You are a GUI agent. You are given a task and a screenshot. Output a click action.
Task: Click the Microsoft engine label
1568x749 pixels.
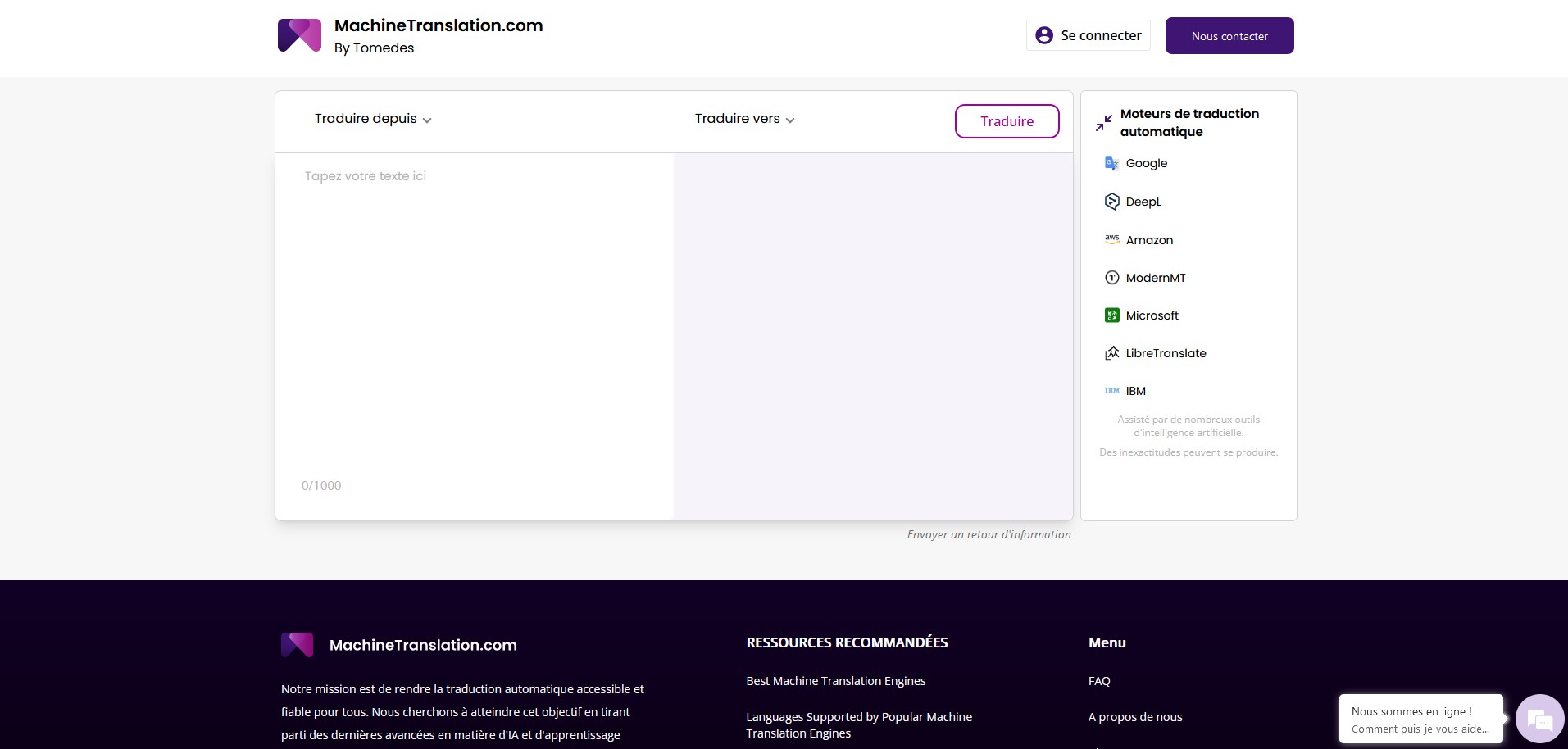pyautogui.click(x=1152, y=315)
